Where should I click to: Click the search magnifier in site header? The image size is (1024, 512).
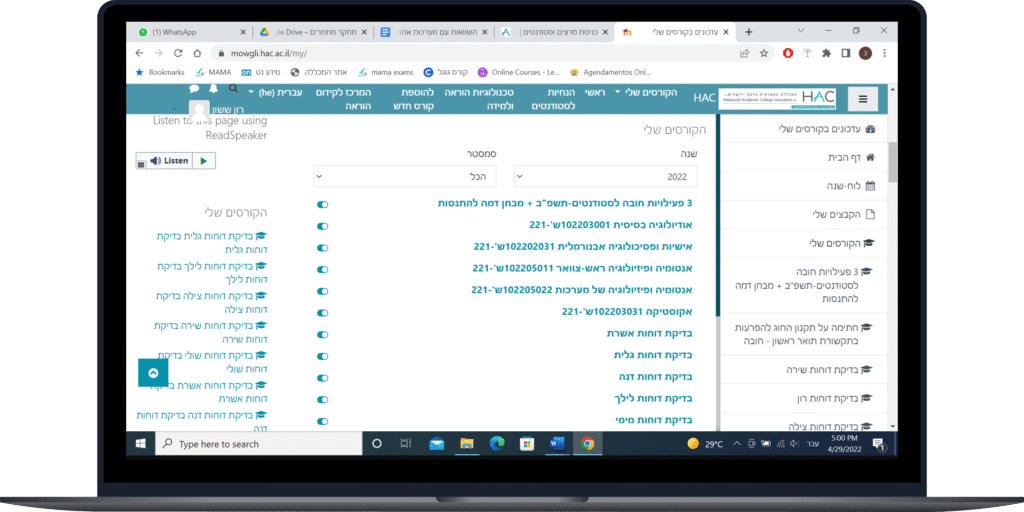pyautogui.click(x=233, y=89)
